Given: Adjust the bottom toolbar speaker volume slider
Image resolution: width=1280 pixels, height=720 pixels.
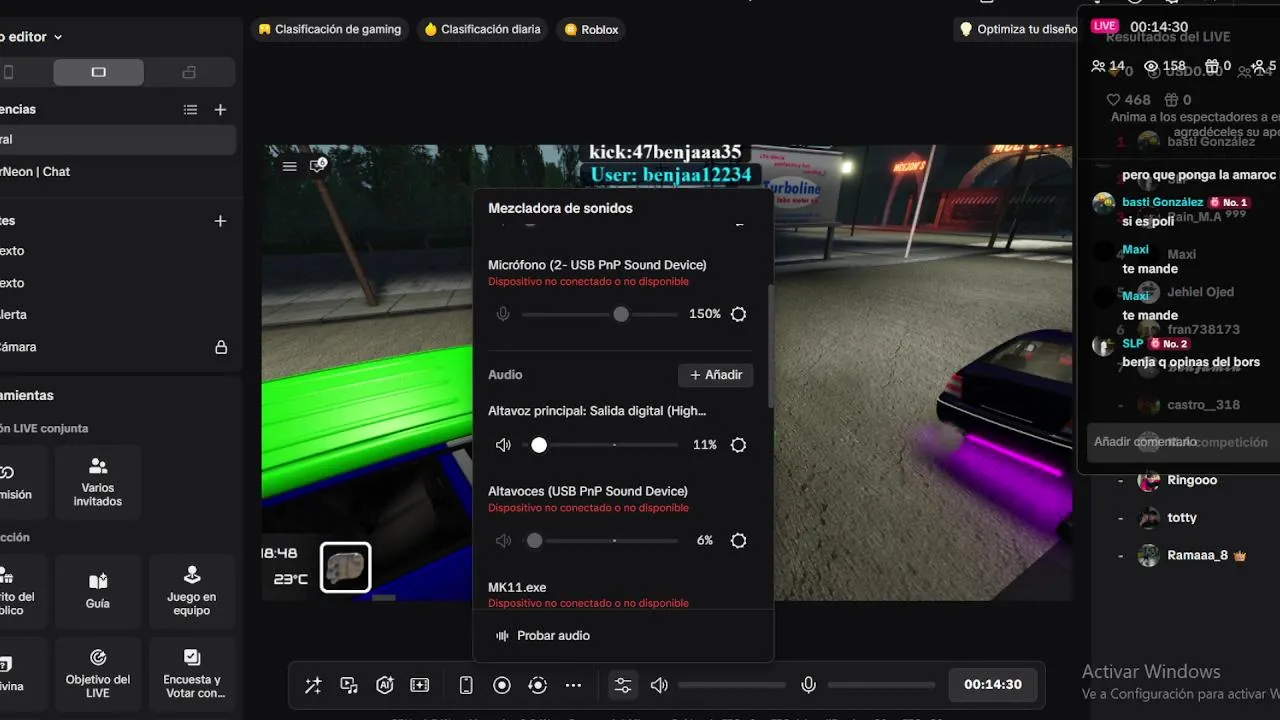Looking at the screenshot, I should 731,685.
